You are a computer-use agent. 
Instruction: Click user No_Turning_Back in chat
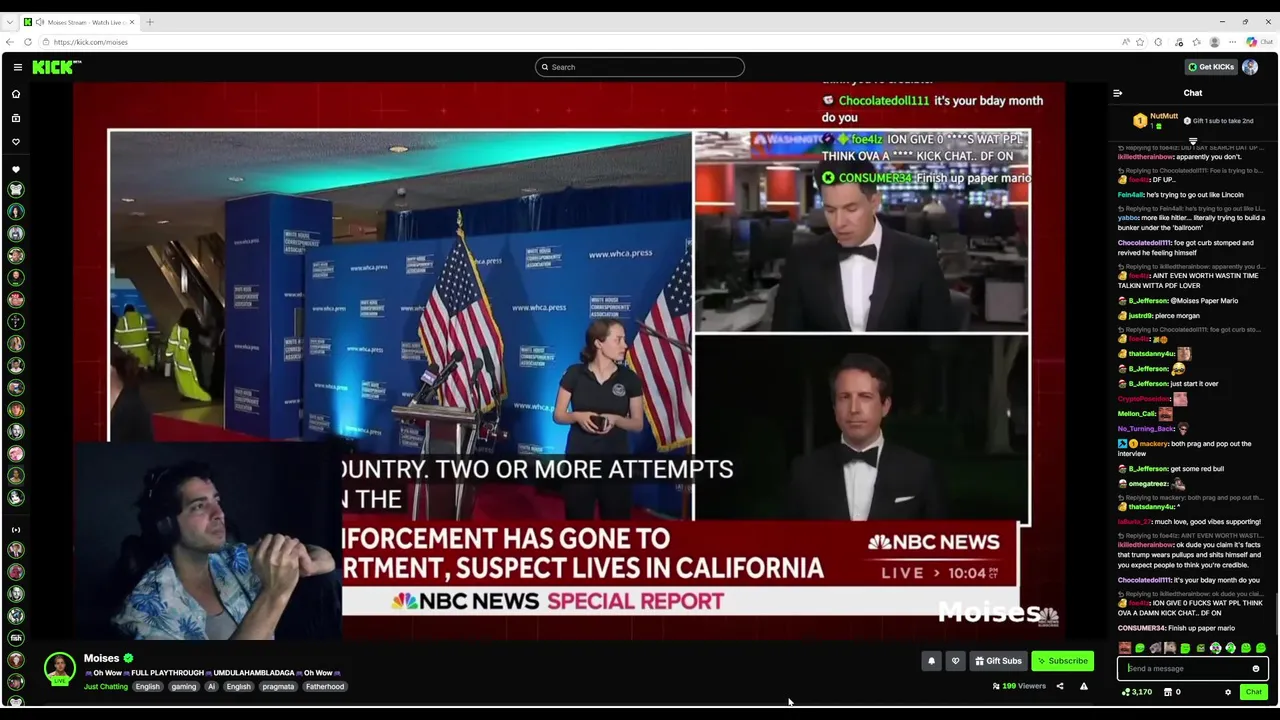[x=1146, y=429]
